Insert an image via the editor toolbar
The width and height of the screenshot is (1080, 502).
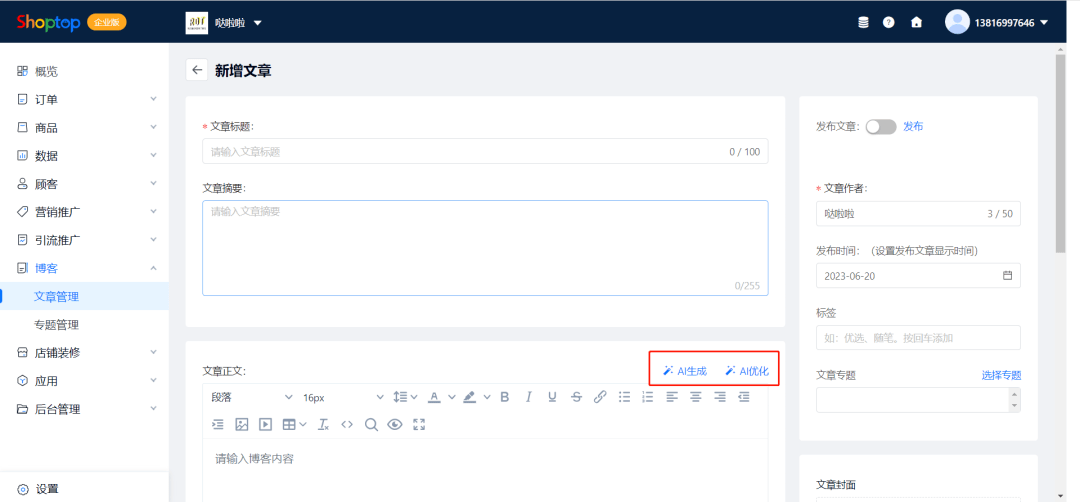(x=241, y=424)
